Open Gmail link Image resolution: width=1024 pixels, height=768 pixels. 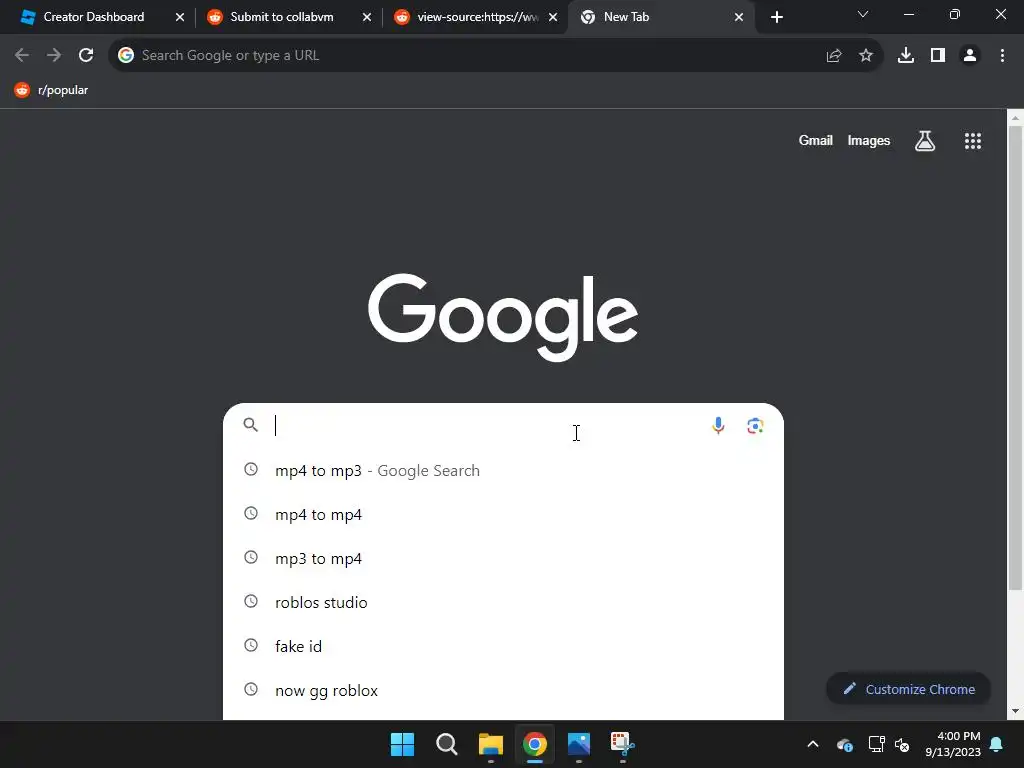pos(816,140)
